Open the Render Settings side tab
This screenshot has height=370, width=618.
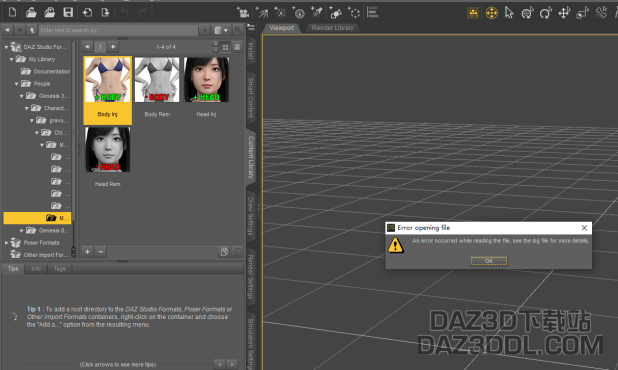[251, 277]
